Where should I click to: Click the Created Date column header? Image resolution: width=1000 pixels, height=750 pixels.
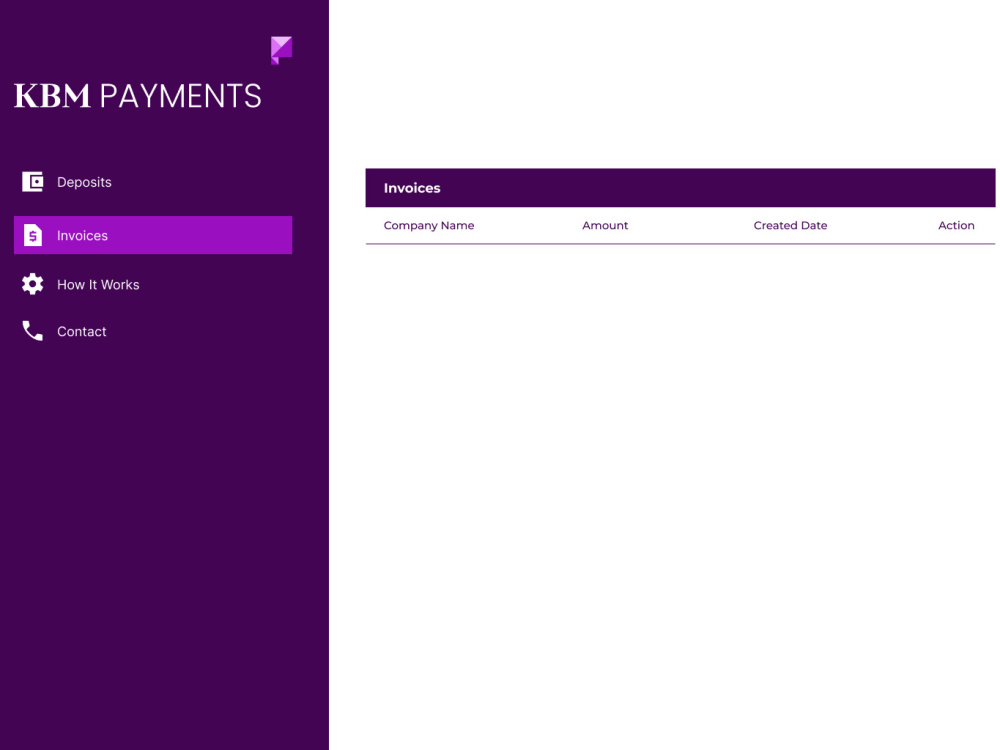pos(790,225)
